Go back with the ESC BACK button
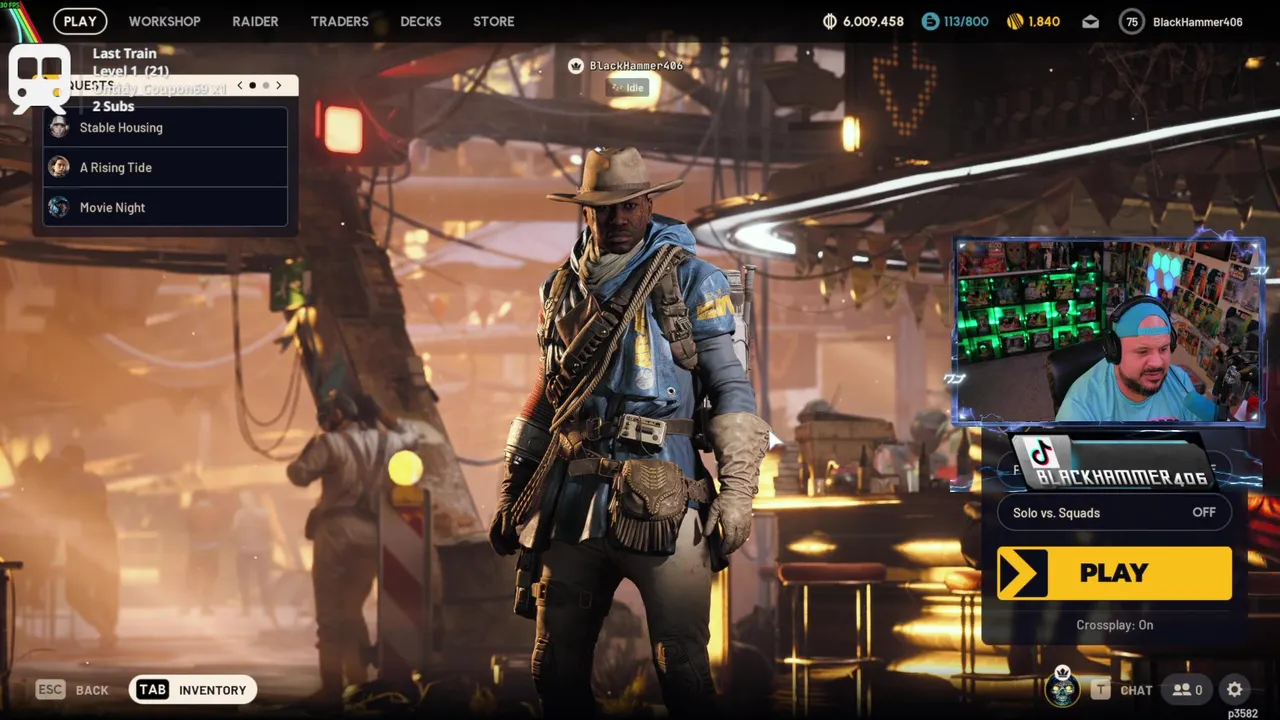The height and width of the screenshot is (720, 1280). coord(72,690)
